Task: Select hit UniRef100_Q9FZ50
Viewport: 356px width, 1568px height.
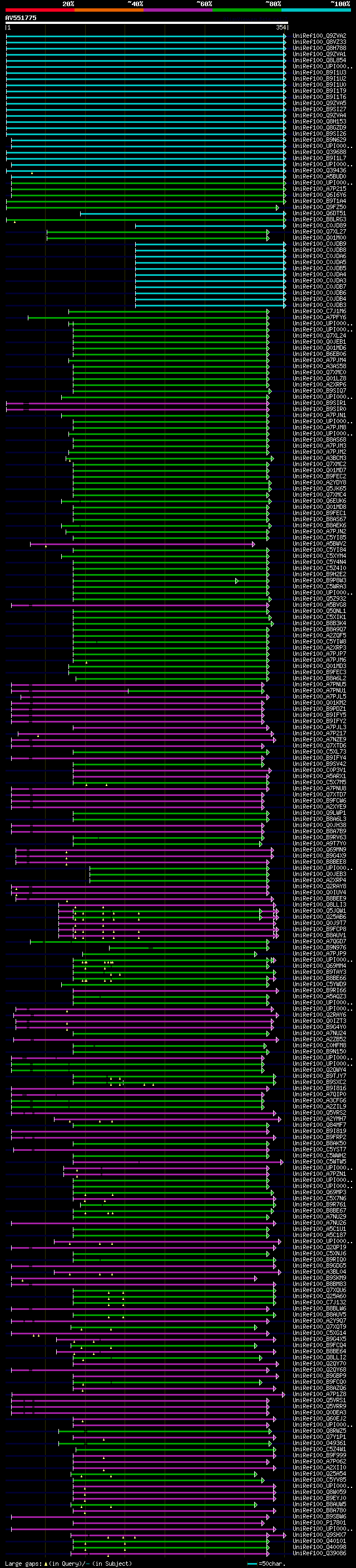Action: click(319, 207)
